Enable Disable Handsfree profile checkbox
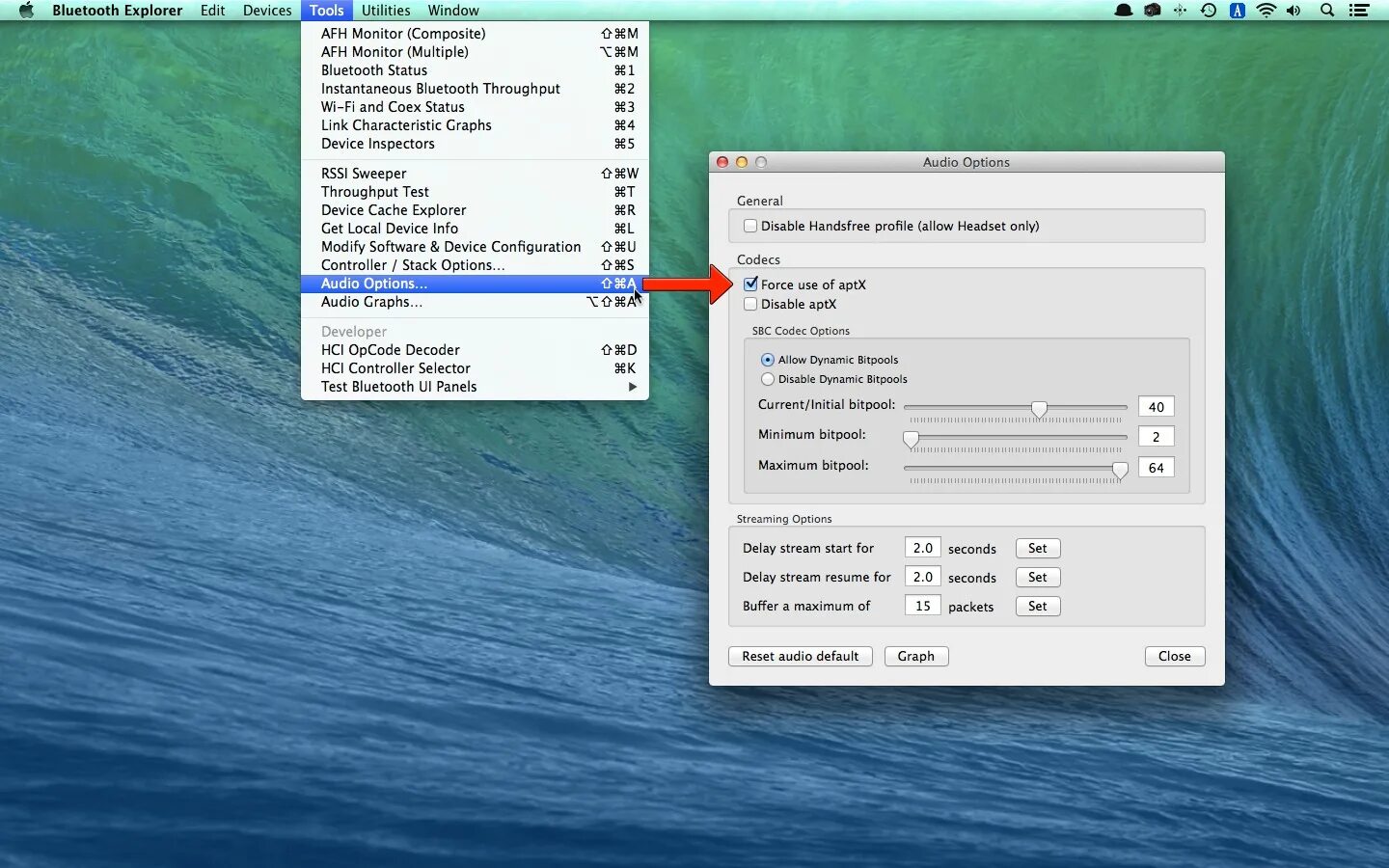This screenshot has width=1389, height=868. point(750,226)
